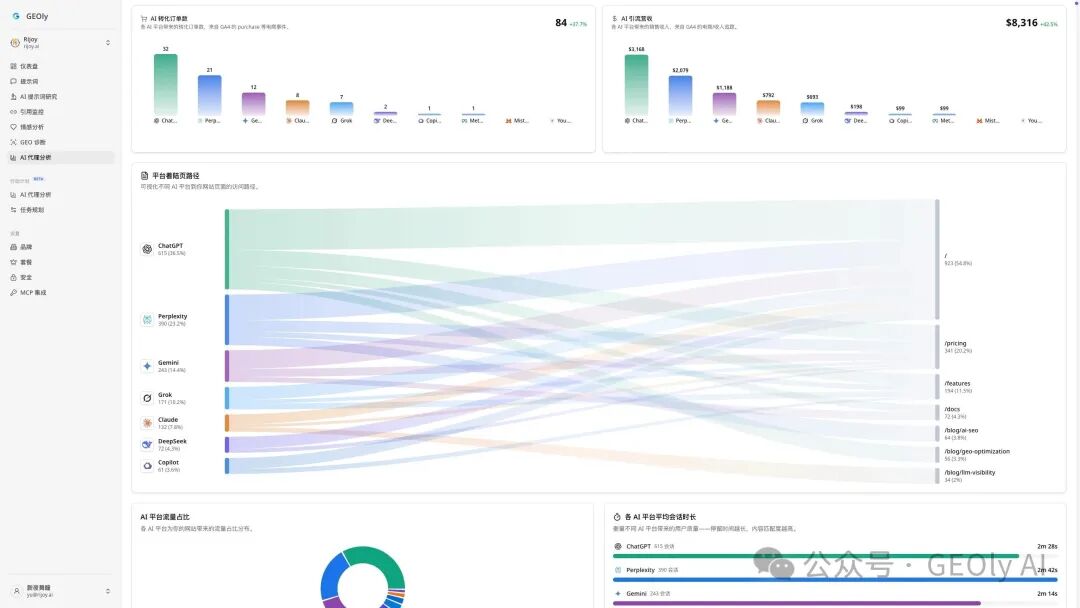The width and height of the screenshot is (1080, 608).
Task: Click the Gemini 2m 14s duration value
Action: pyautogui.click(x=1047, y=594)
